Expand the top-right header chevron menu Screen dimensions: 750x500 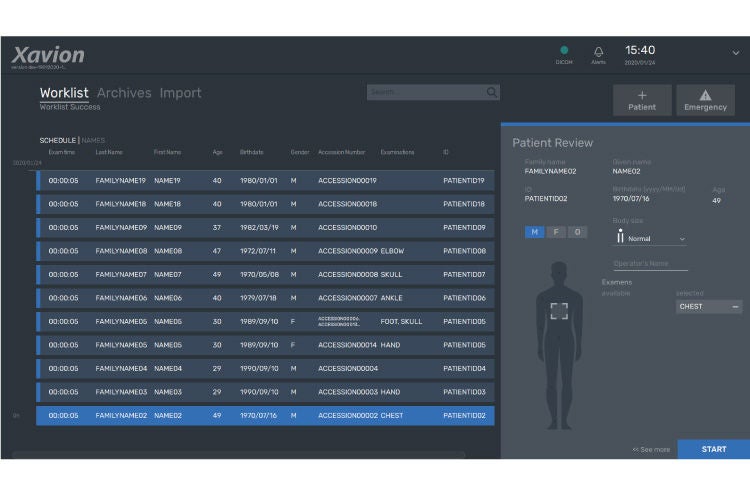(x=736, y=53)
